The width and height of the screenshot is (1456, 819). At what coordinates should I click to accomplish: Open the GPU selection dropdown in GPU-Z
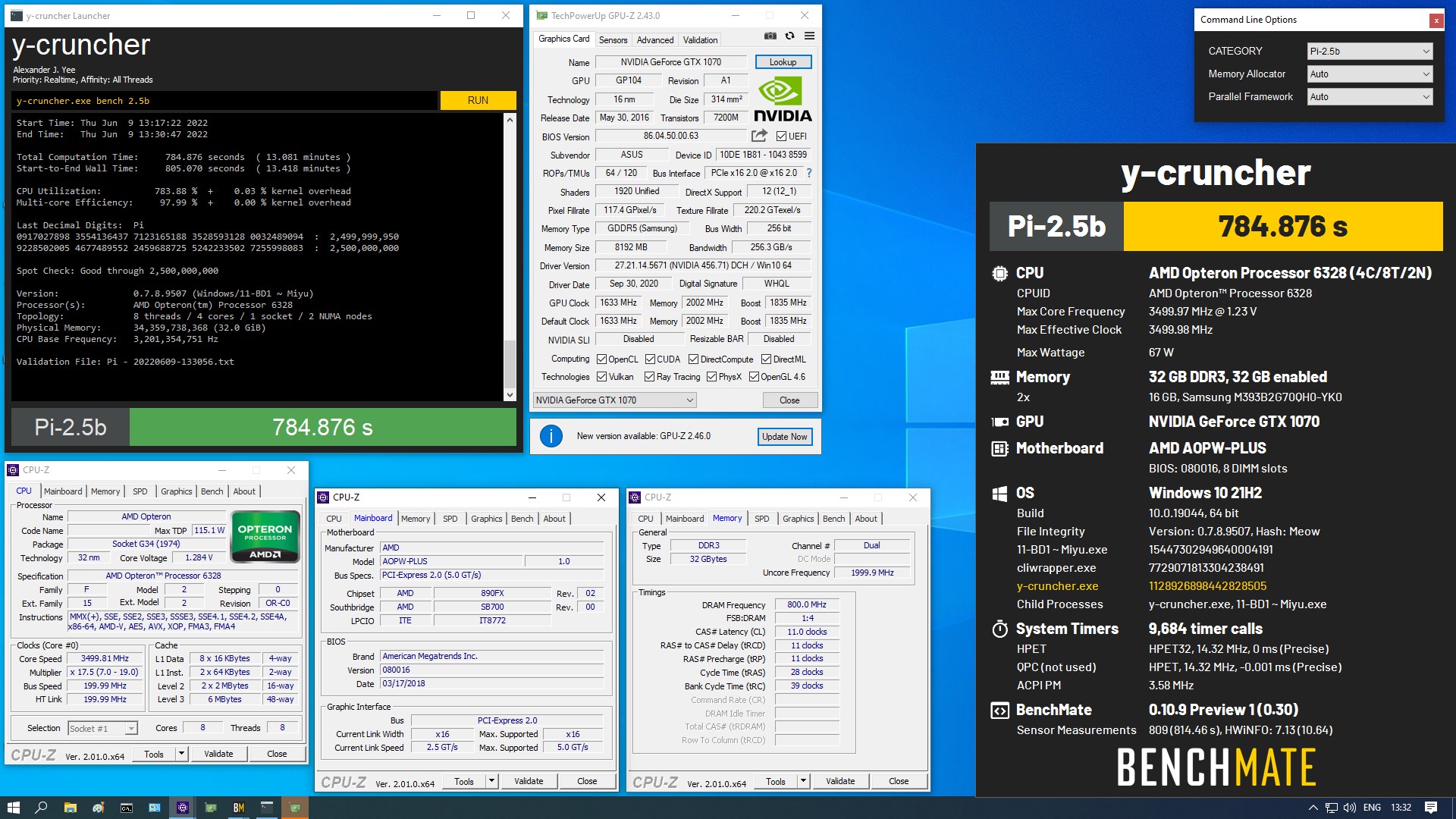click(614, 400)
